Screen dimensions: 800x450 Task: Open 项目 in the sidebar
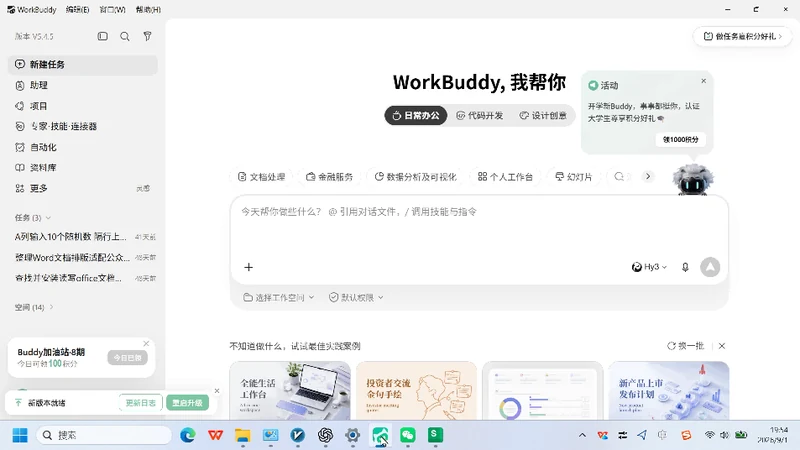[83, 106]
